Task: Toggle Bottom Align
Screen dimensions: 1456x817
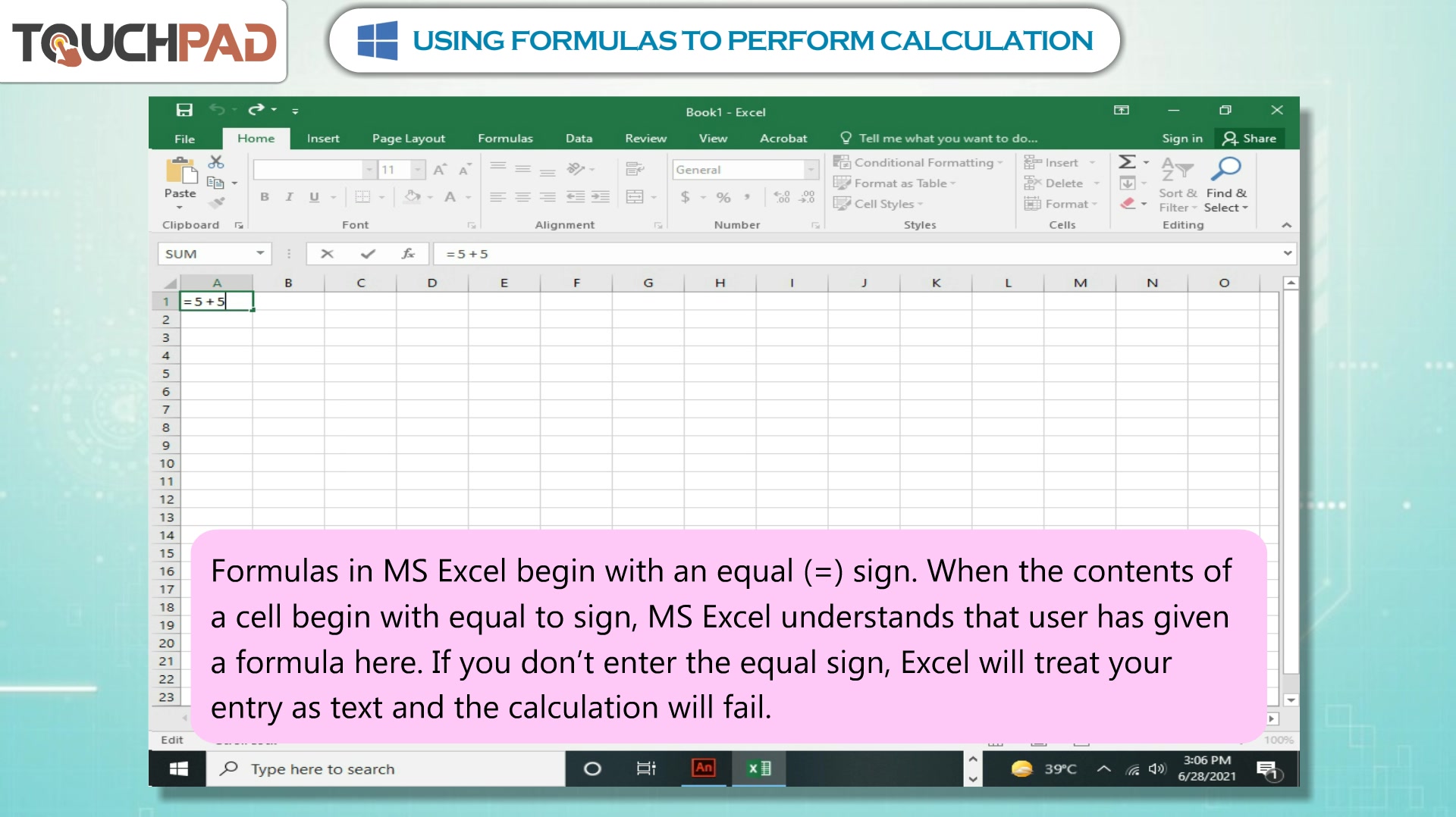Action: click(x=548, y=171)
